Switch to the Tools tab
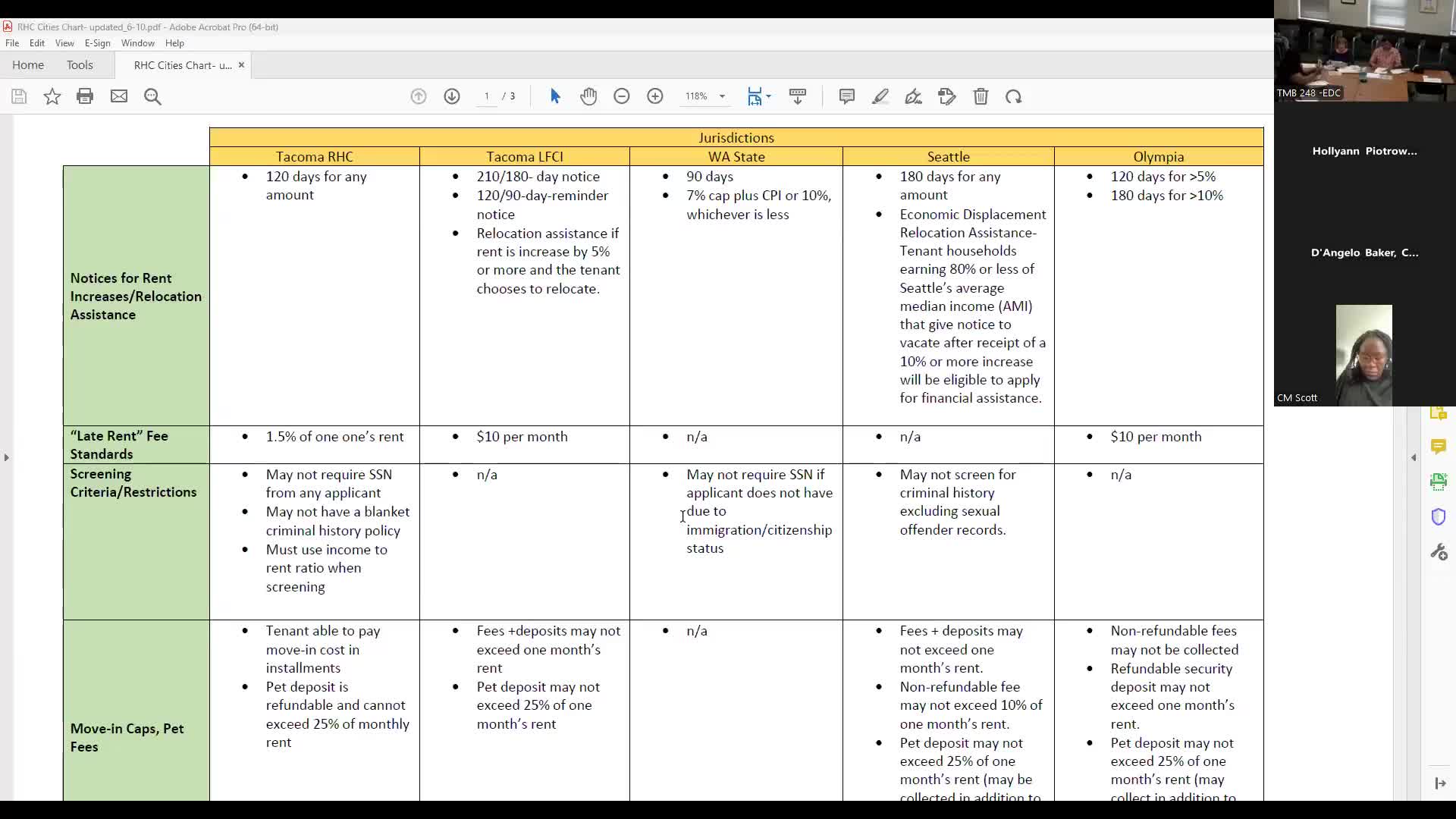 80,65
